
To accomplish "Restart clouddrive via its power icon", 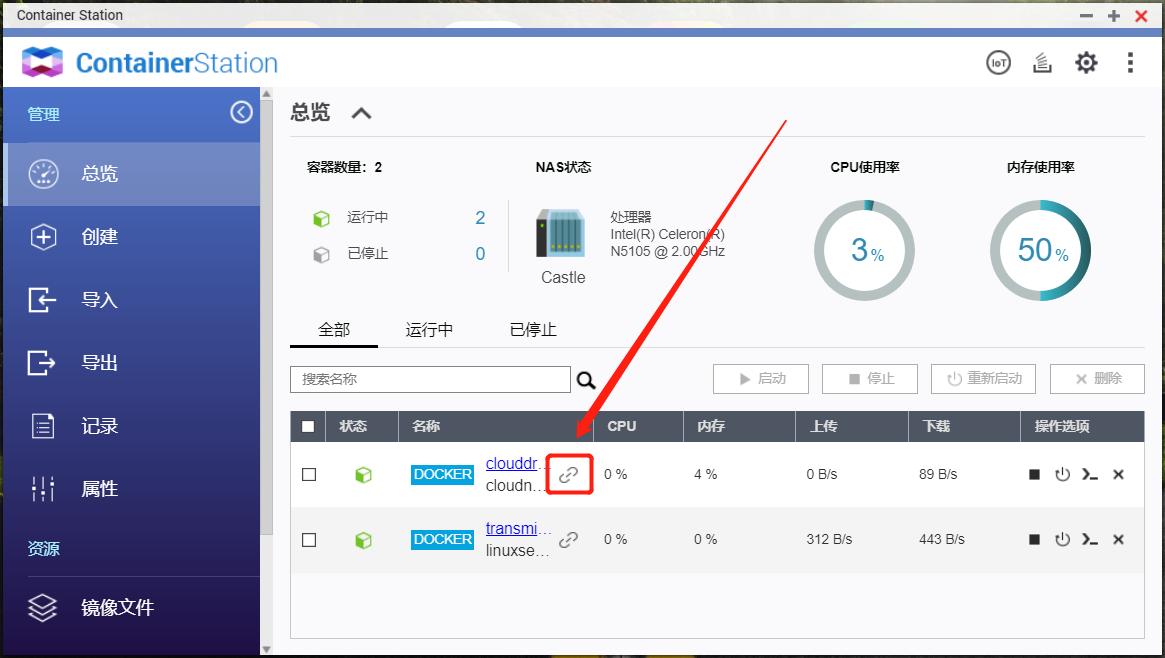I will (1062, 474).
